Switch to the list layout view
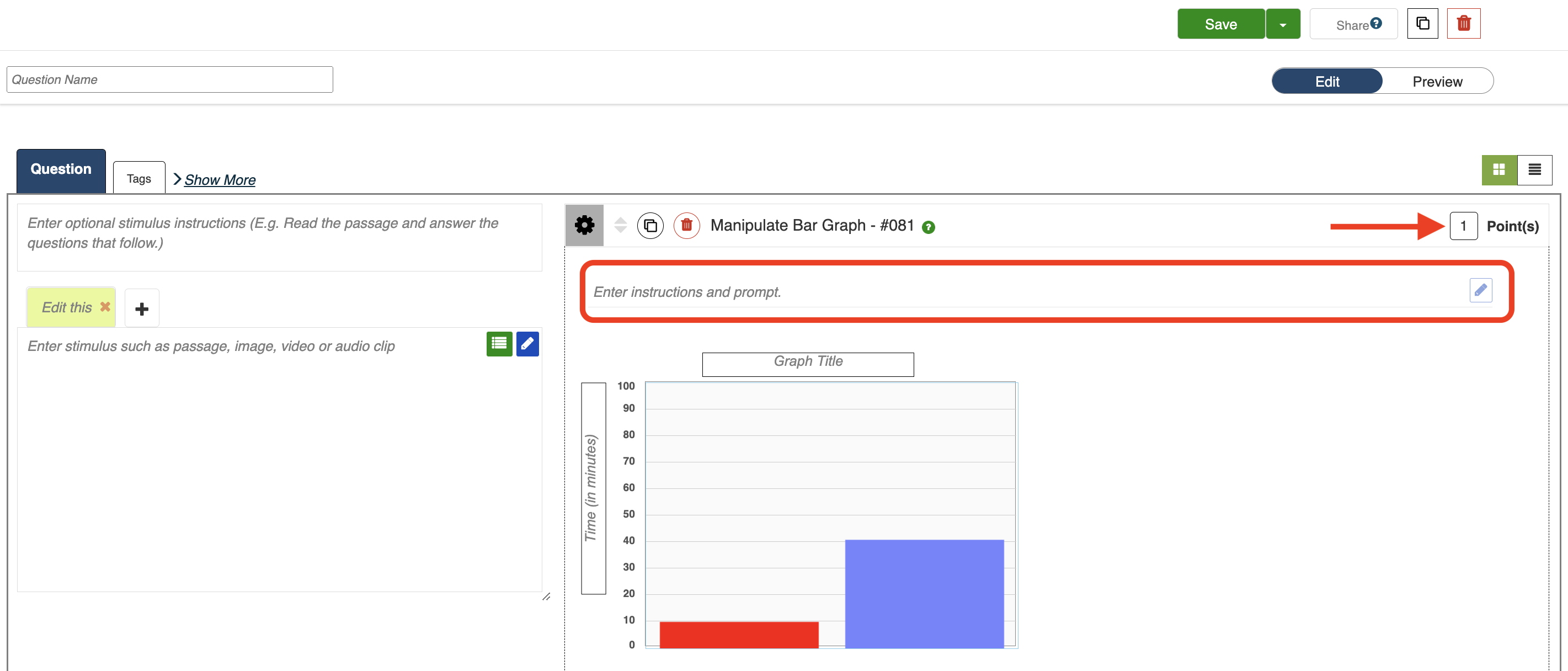Image resolution: width=1568 pixels, height=671 pixels. click(x=1534, y=170)
